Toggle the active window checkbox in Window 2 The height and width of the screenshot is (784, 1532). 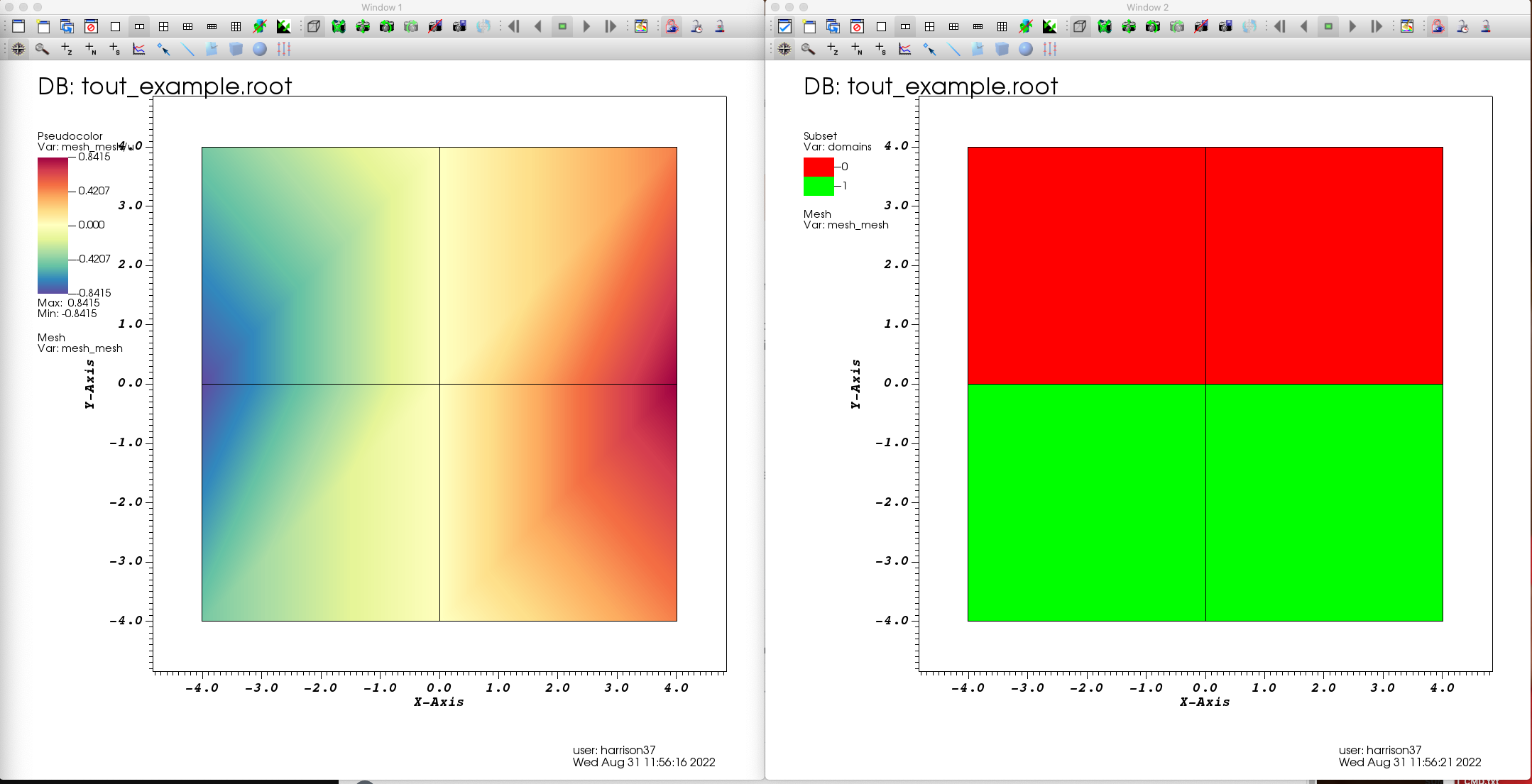tap(785, 26)
